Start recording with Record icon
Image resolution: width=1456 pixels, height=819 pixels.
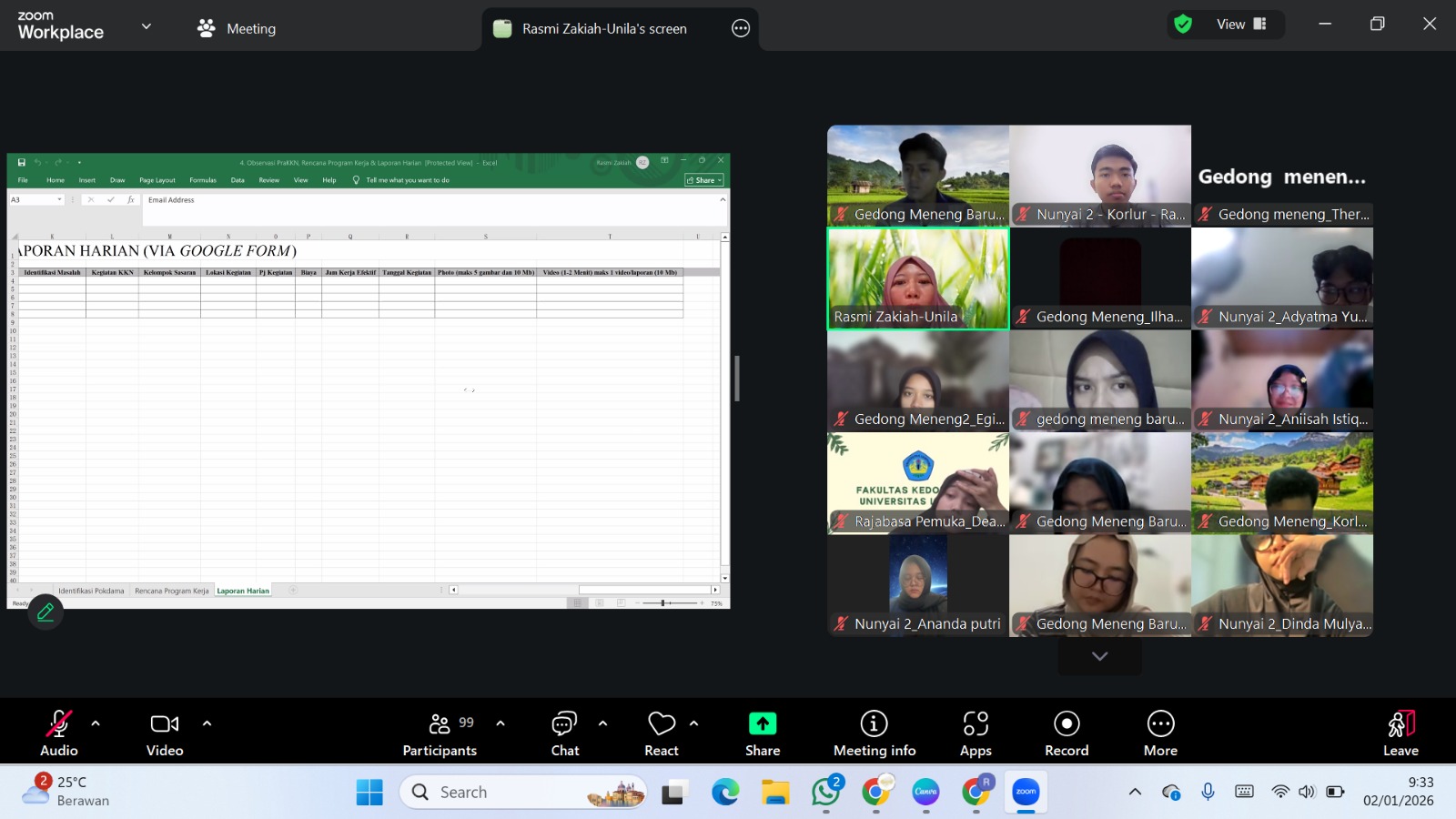[x=1067, y=724]
